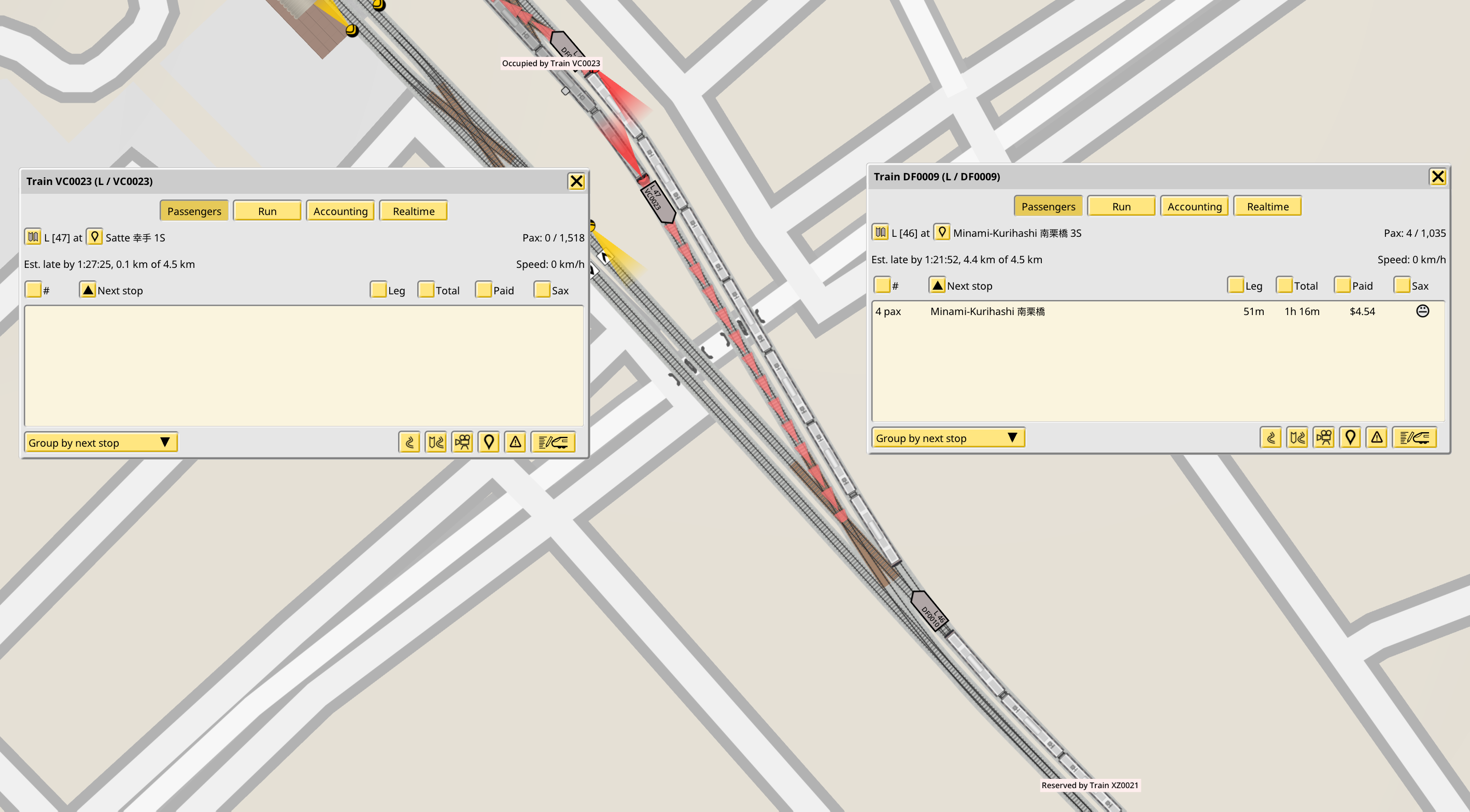This screenshot has height=812, width=1470.
Task: Click the warning triangle icon in the VC0023 window
Action: tap(515, 442)
